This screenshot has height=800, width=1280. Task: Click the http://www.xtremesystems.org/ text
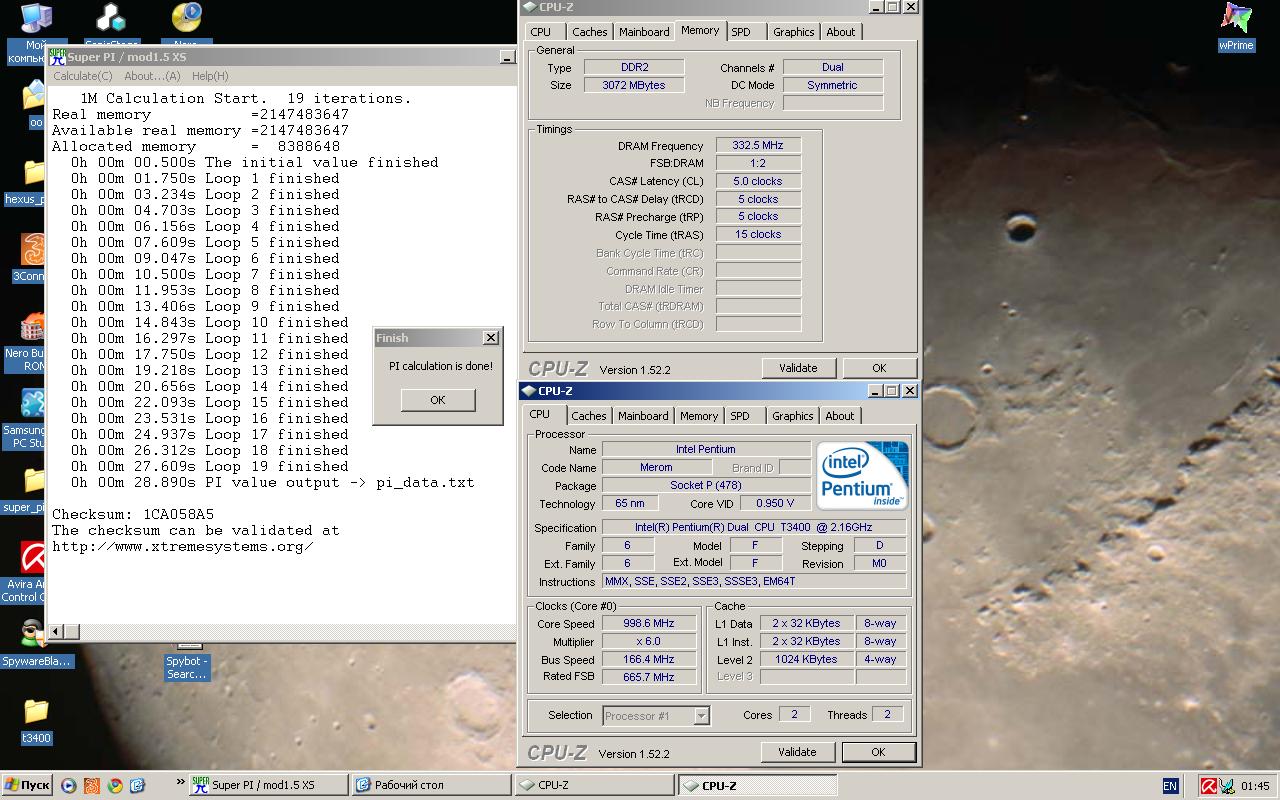pyautogui.click(x=183, y=546)
